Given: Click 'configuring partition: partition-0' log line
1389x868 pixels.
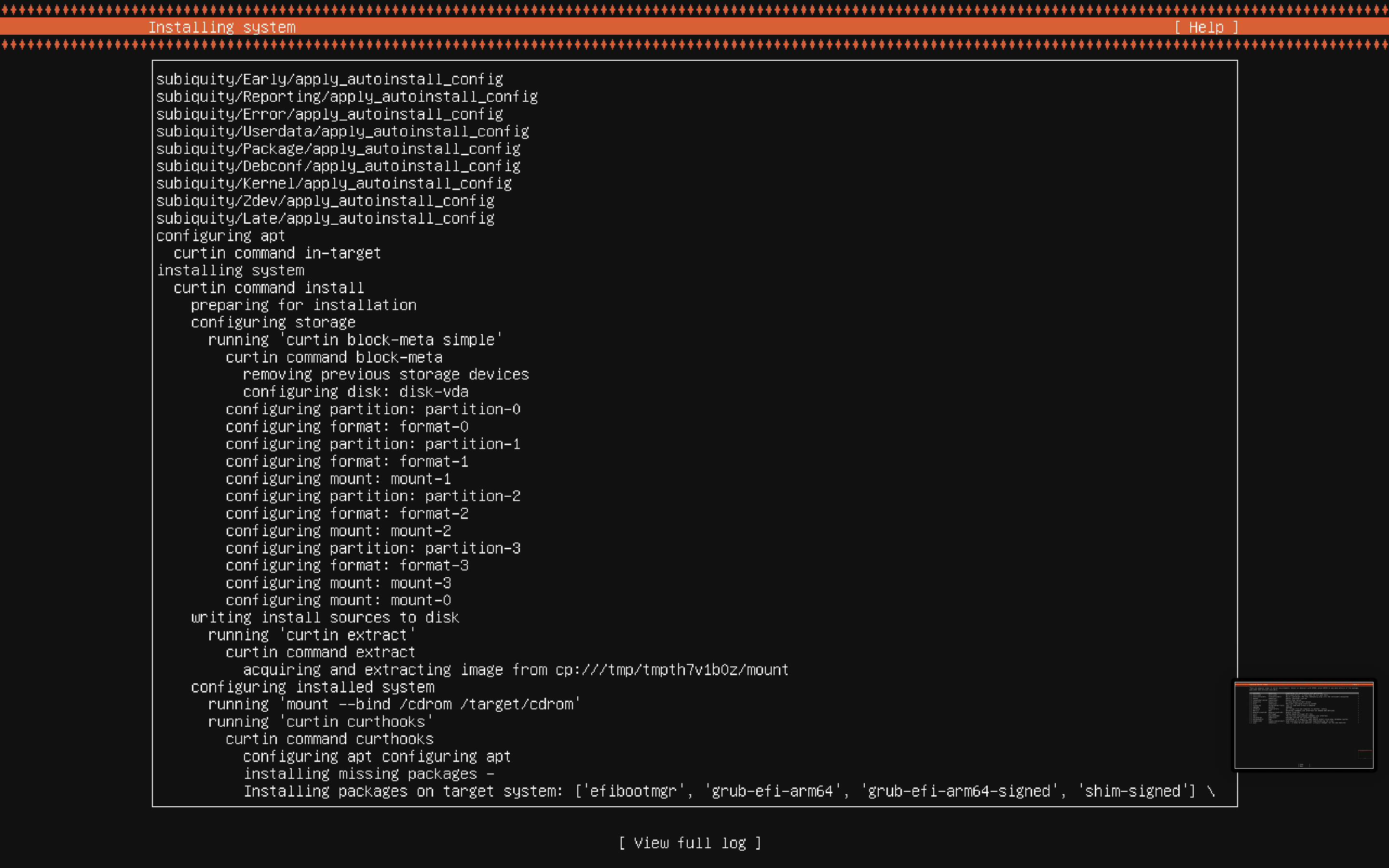Looking at the screenshot, I should [373, 409].
